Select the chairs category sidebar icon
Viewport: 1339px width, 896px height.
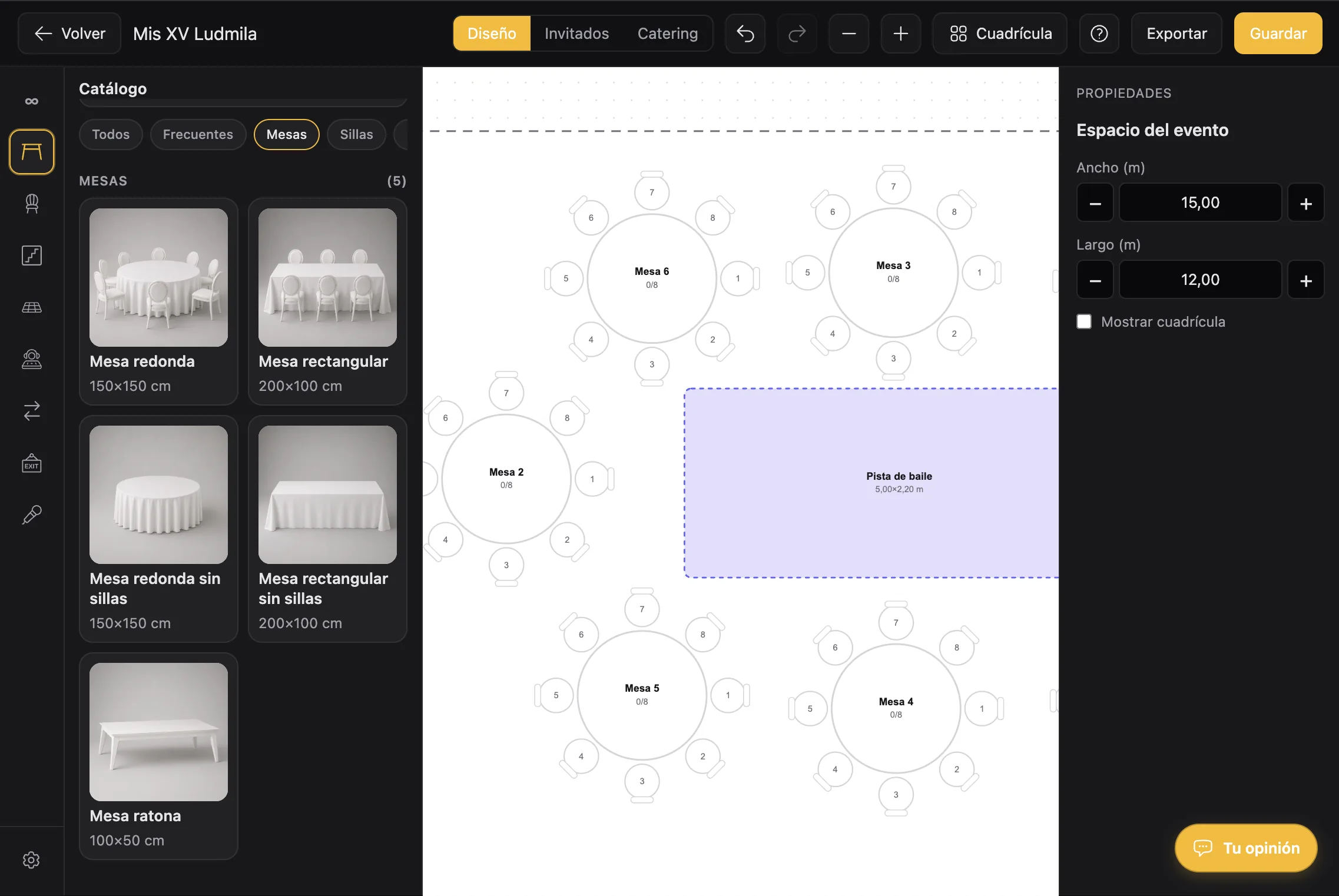[x=32, y=204]
